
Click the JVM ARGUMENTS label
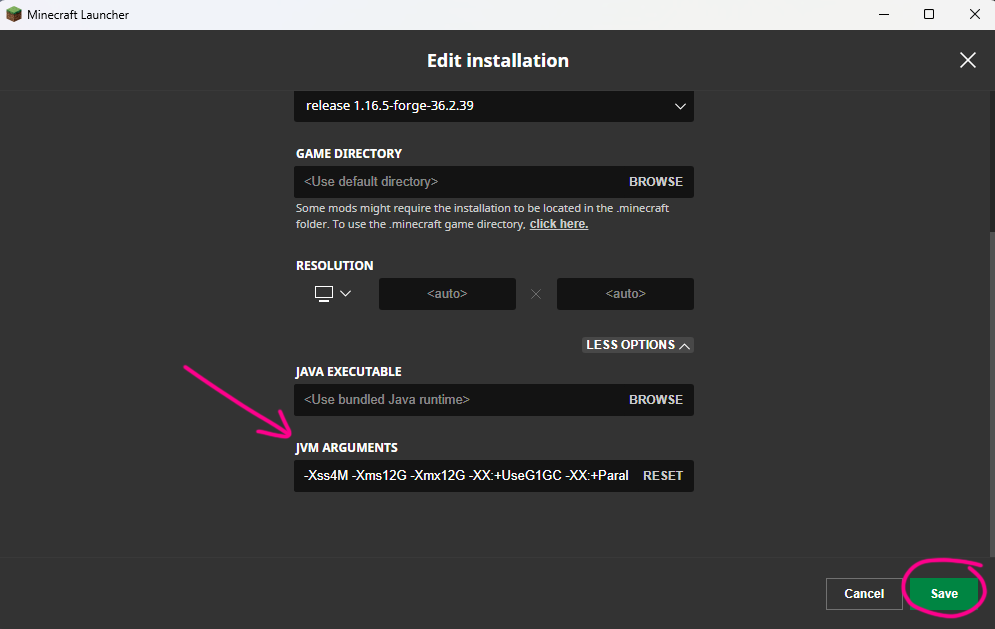coord(346,447)
